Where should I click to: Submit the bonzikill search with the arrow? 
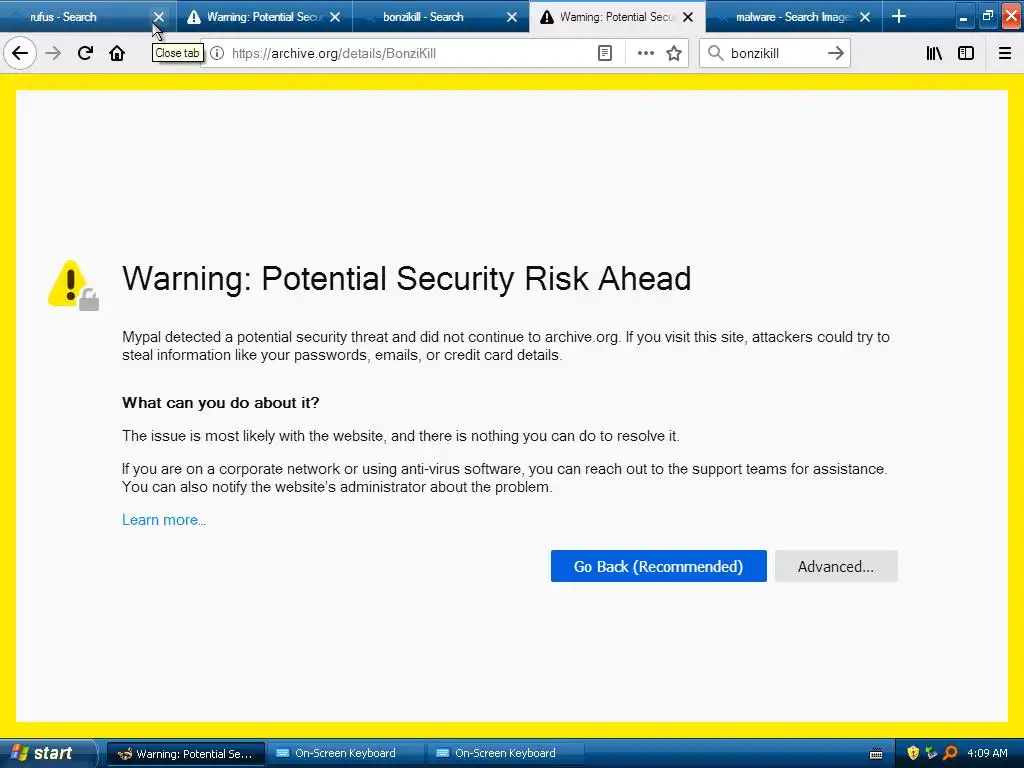835,54
